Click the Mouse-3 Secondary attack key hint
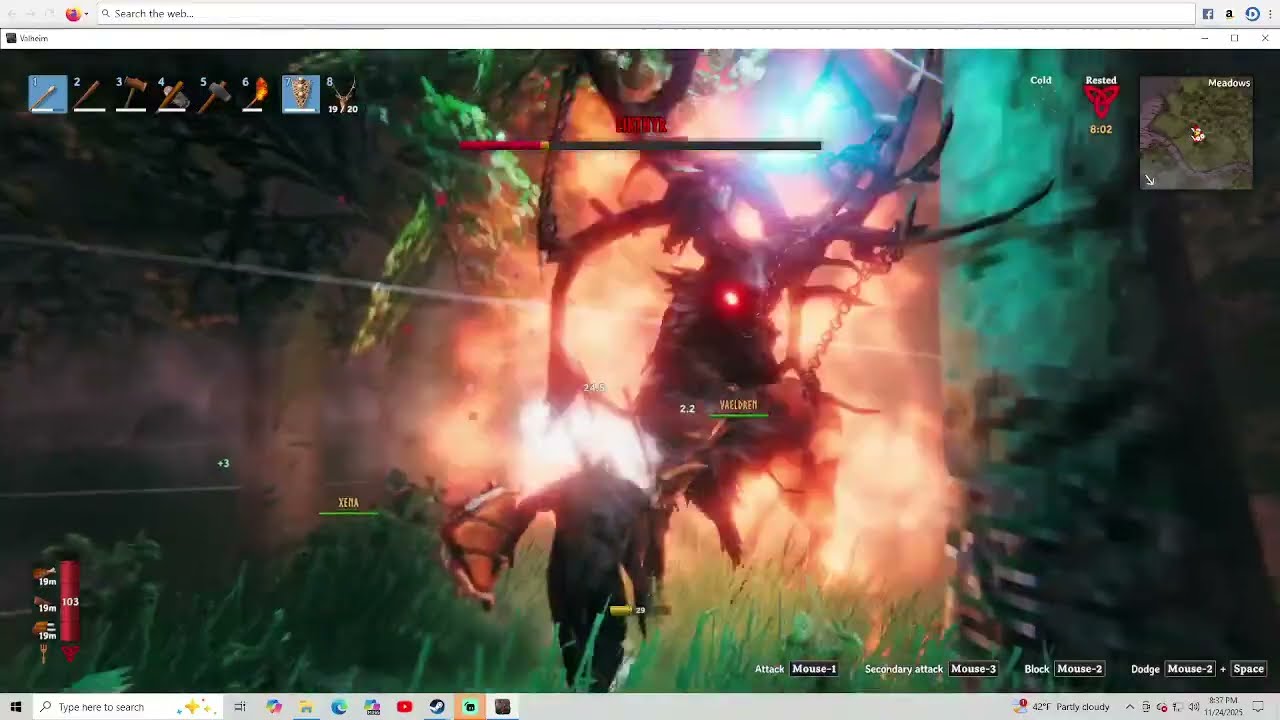Viewport: 1280px width, 720px height. tap(973, 669)
